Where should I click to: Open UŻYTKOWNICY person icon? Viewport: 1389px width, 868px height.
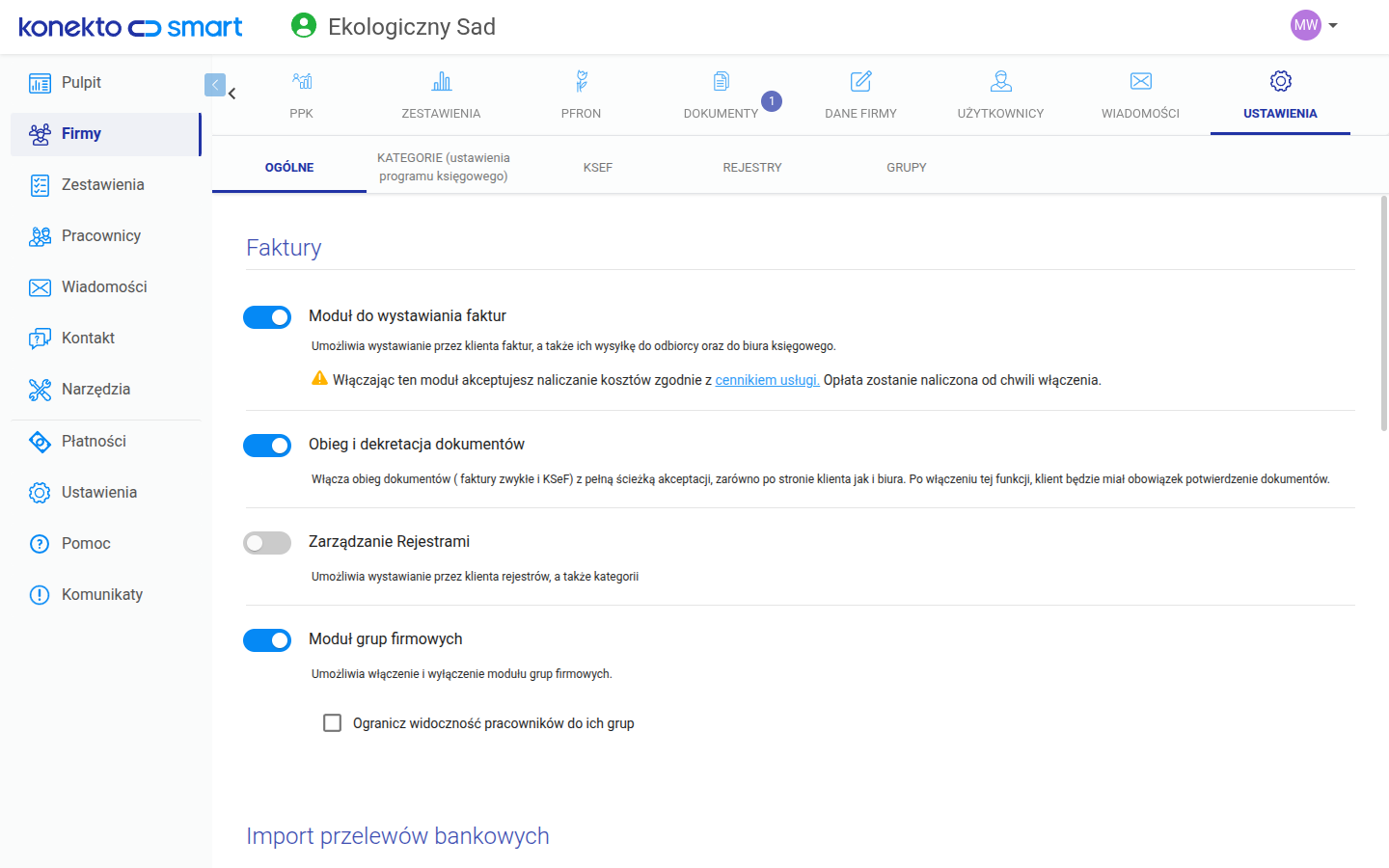(x=1001, y=81)
